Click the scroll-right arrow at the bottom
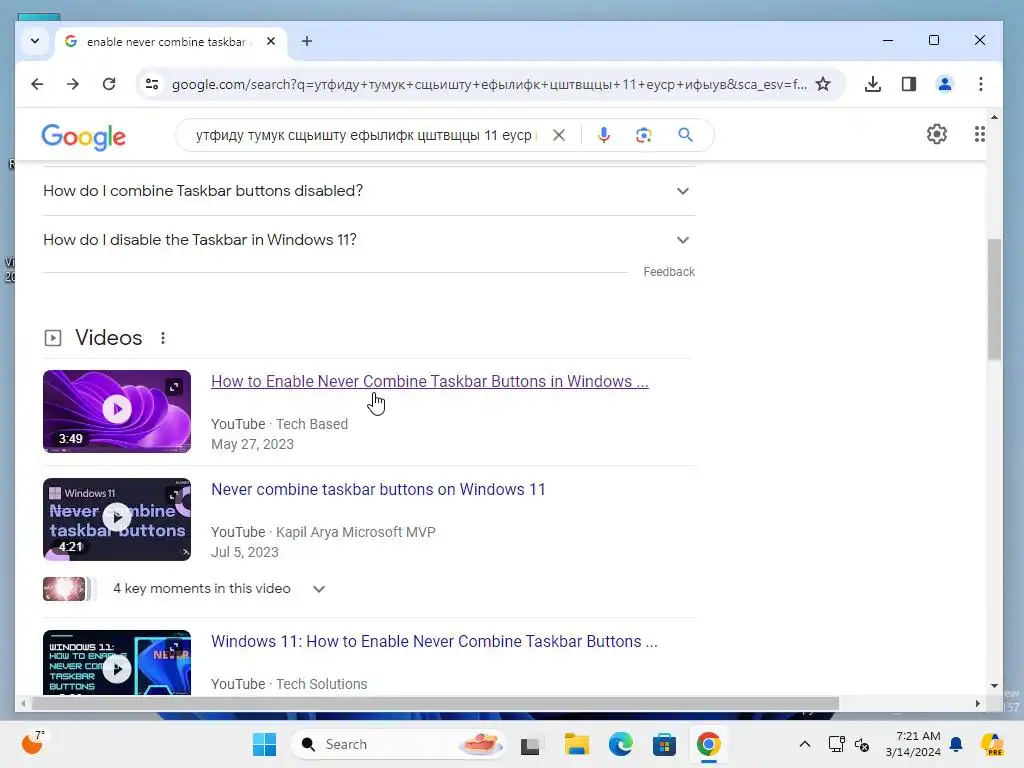Viewport: 1024px width, 768px height. 977,703
